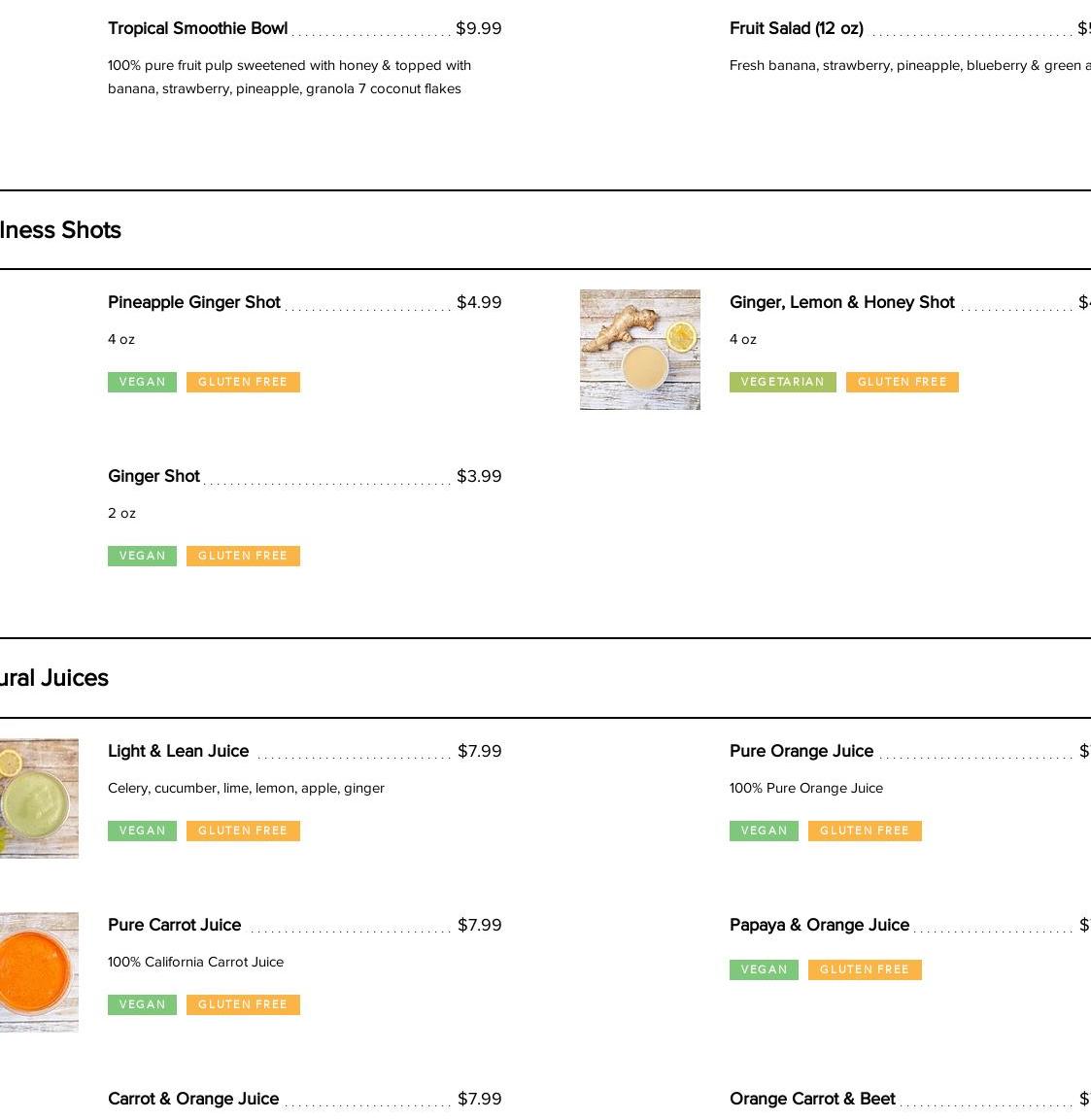Click Gluten Free tag under Ginger Shot

pyautogui.click(x=243, y=556)
